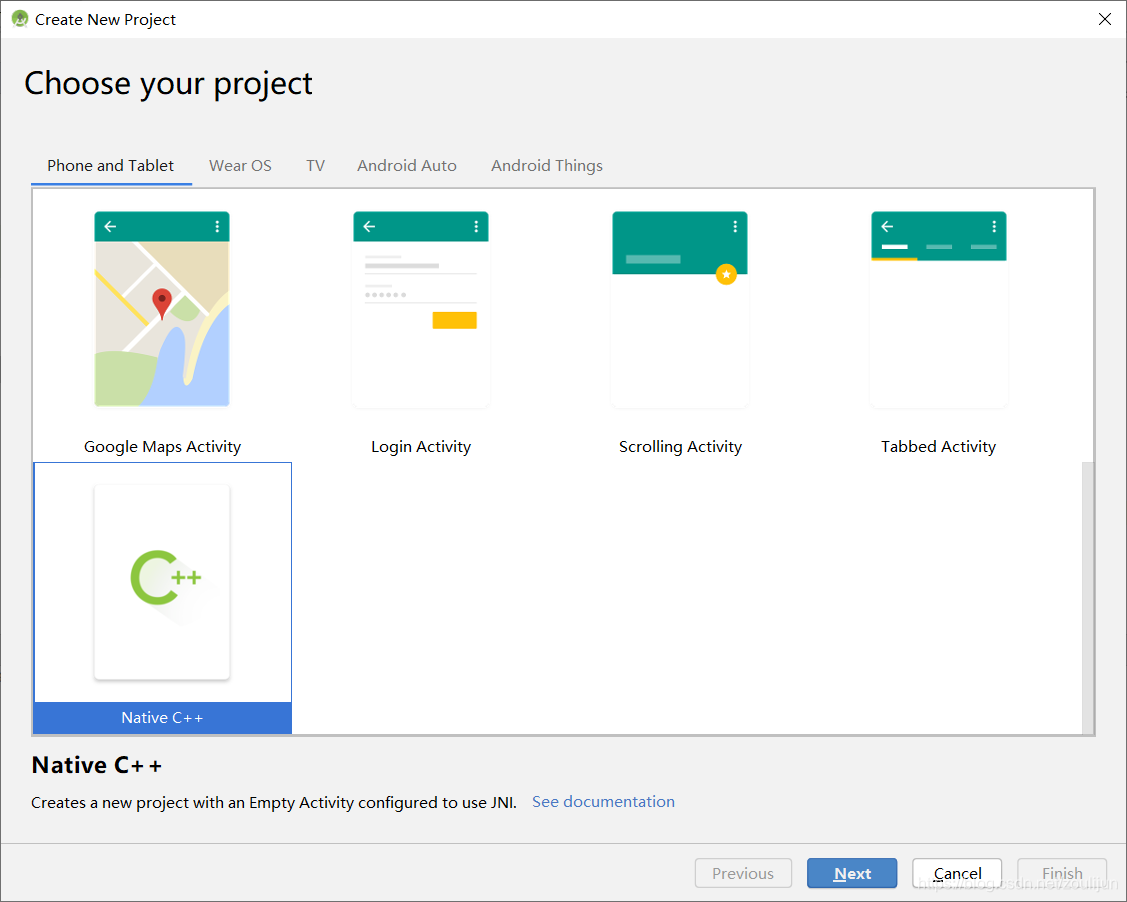This screenshot has width=1127, height=902.
Task: Switch to the TV tab
Action: tap(315, 165)
